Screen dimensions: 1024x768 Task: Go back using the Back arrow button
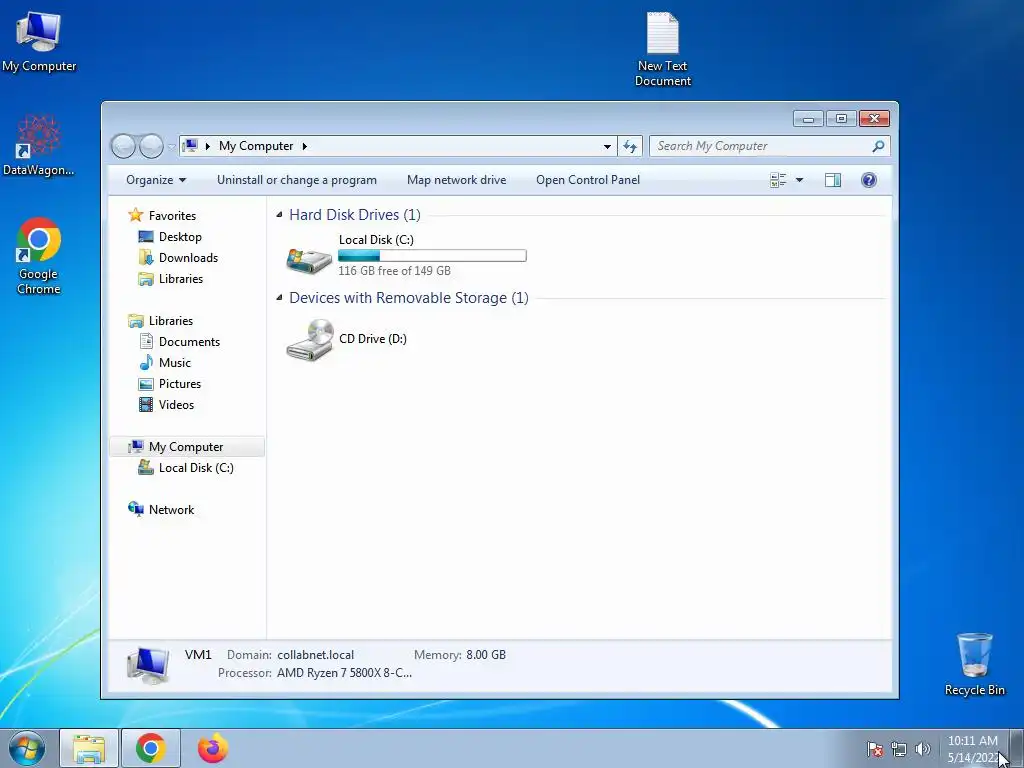(123, 146)
